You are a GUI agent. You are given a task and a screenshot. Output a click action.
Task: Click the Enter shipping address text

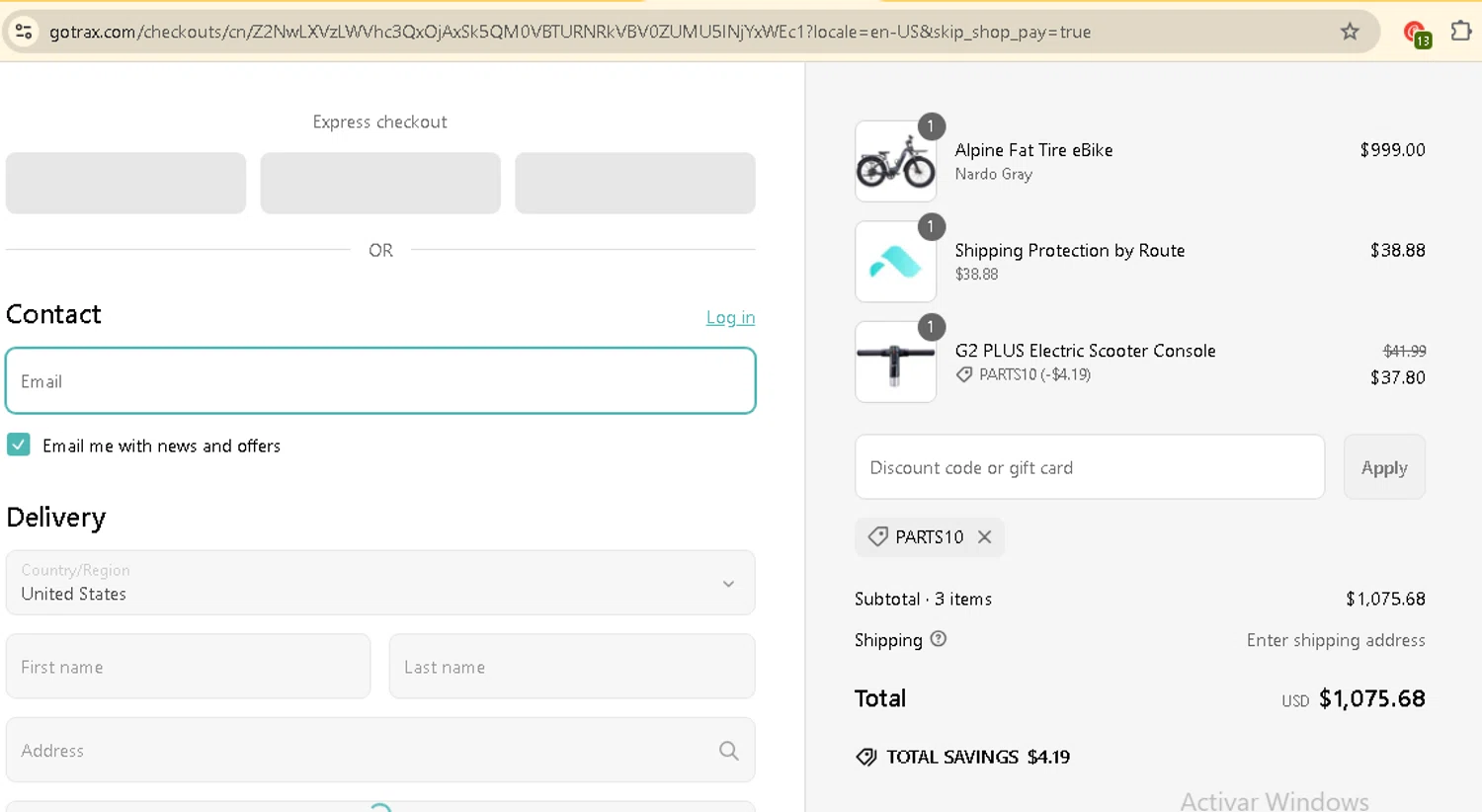[x=1336, y=640]
